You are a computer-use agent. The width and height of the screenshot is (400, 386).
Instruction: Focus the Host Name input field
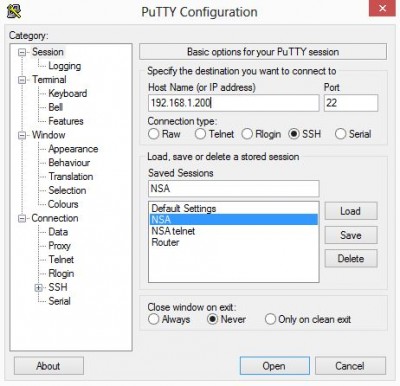pyautogui.click(x=233, y=103)
